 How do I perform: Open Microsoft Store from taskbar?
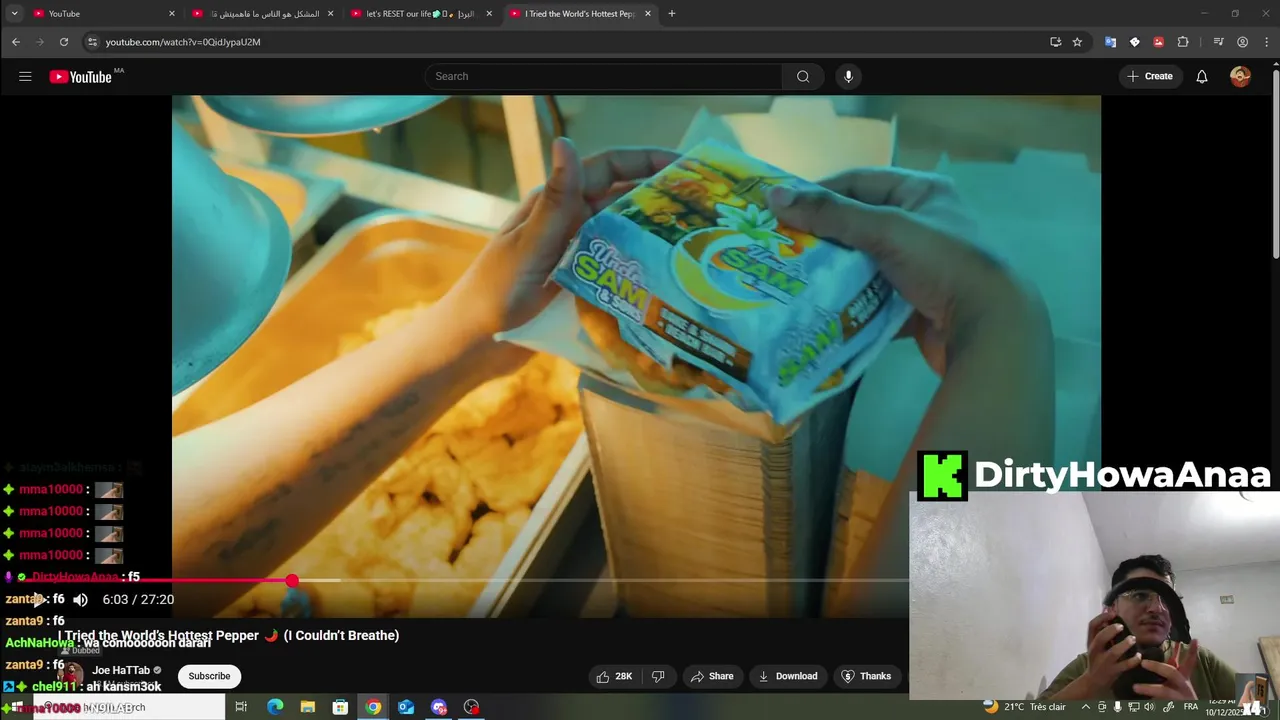click(340, 707)
